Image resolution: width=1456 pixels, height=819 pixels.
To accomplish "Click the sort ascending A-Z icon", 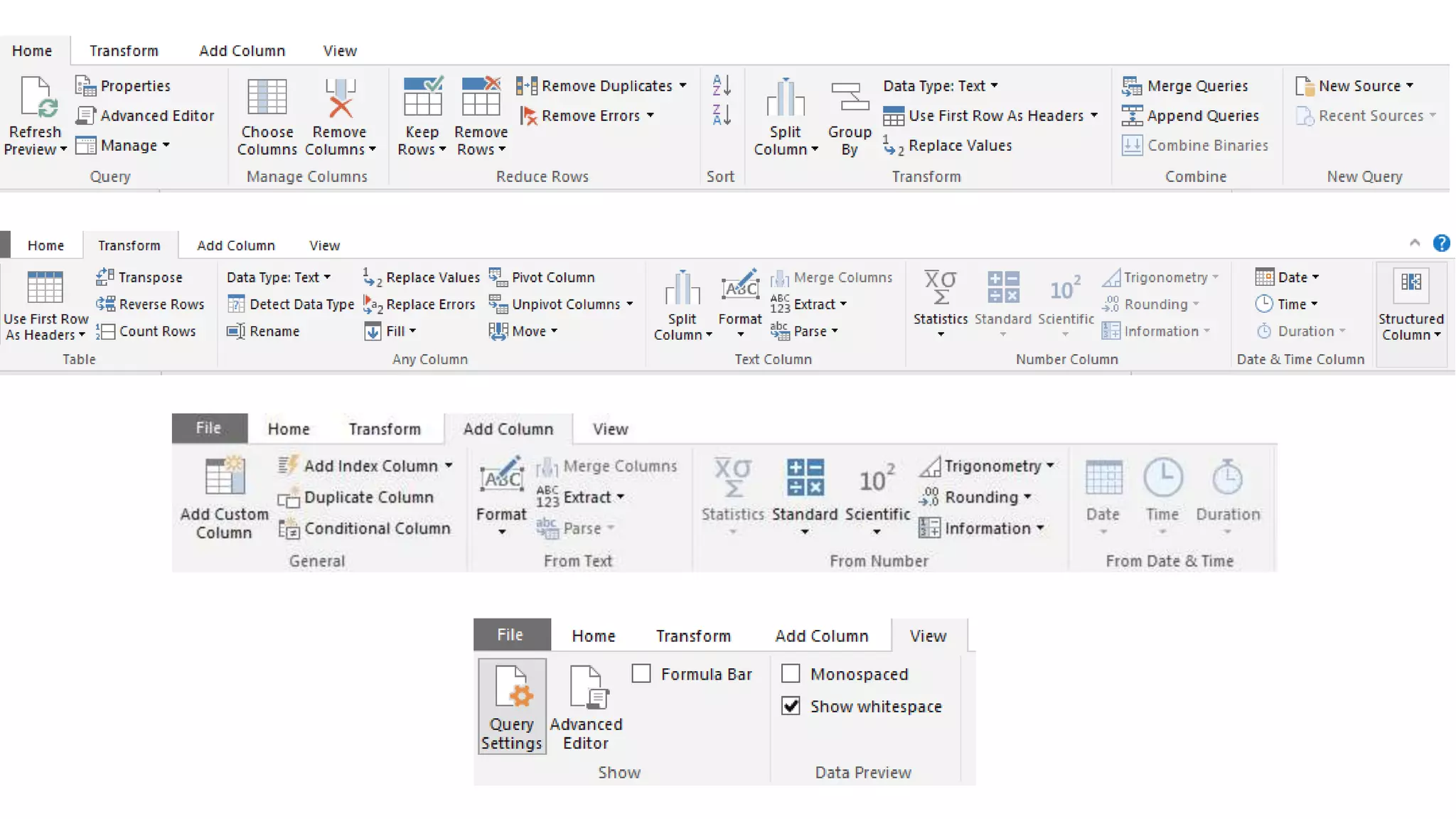I will click(721, 85).
